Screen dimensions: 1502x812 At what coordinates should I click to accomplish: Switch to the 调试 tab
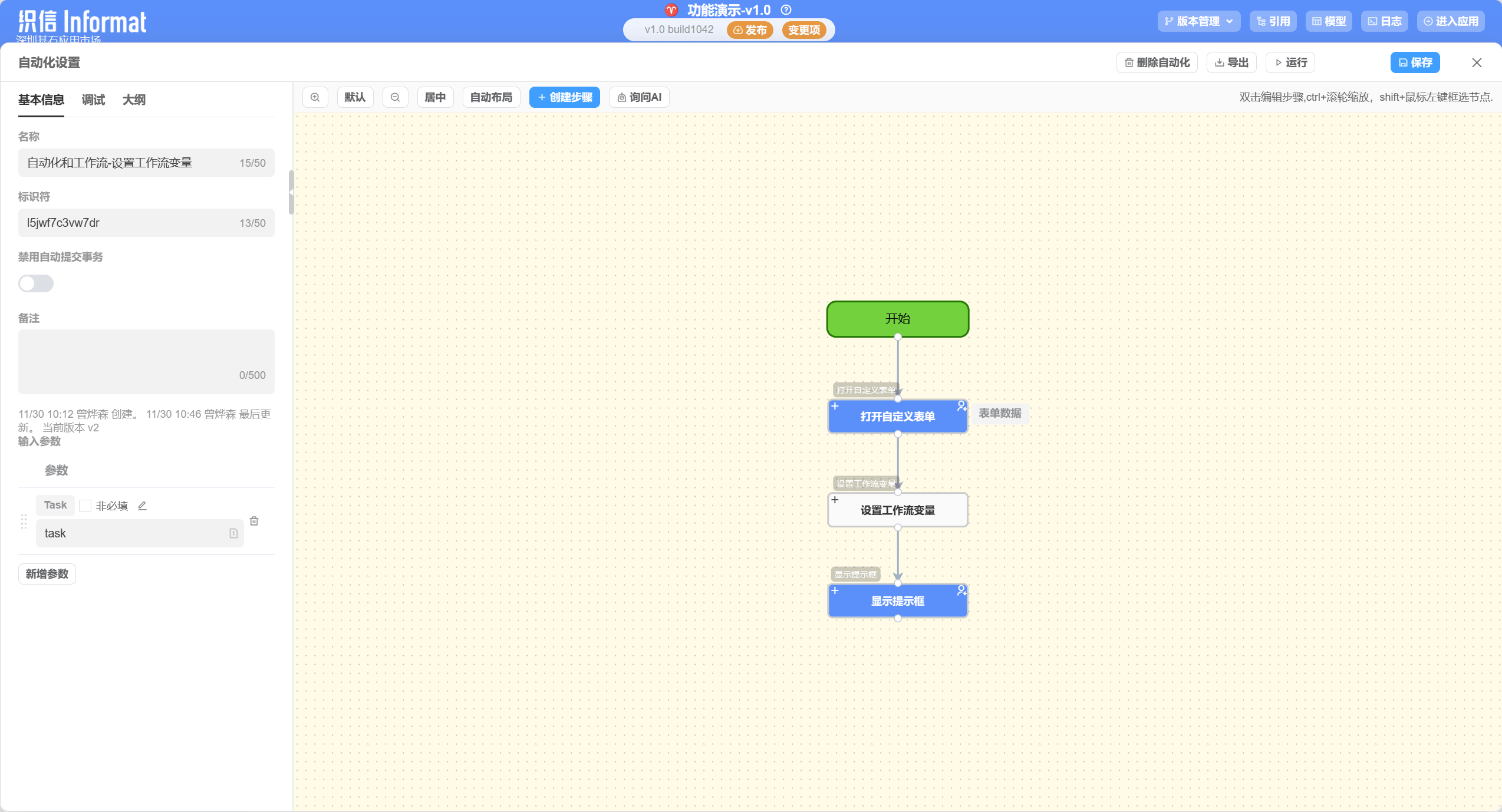tap(93, 100)
